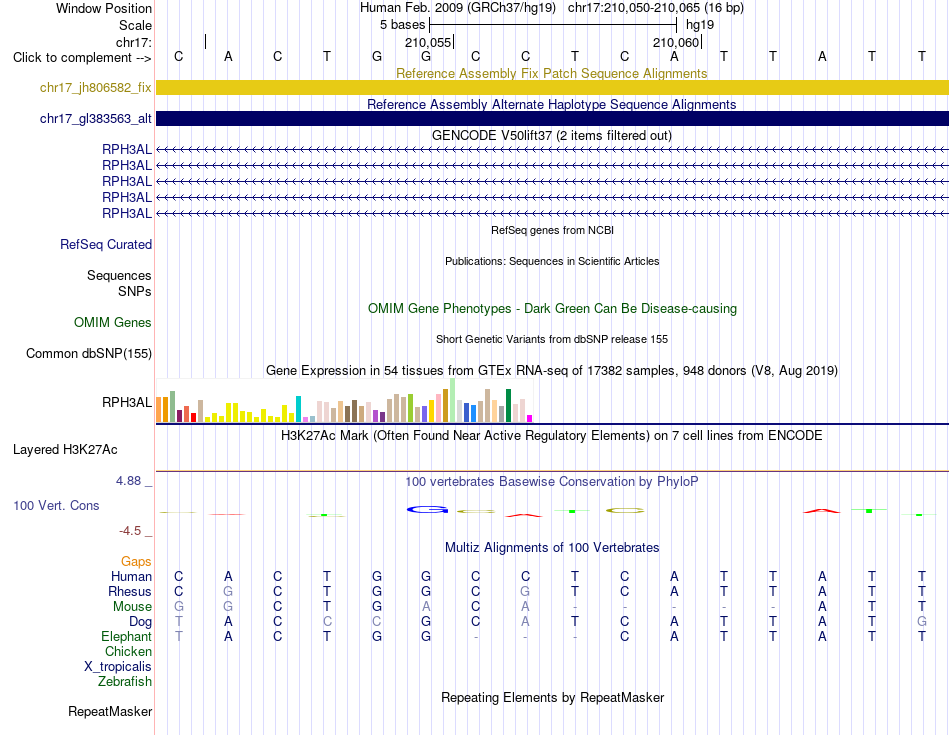Open 'Multiz Alignments of 100 Vertebrates' title
The width and height of the screenshot is (950, 735).
point(552,548)
